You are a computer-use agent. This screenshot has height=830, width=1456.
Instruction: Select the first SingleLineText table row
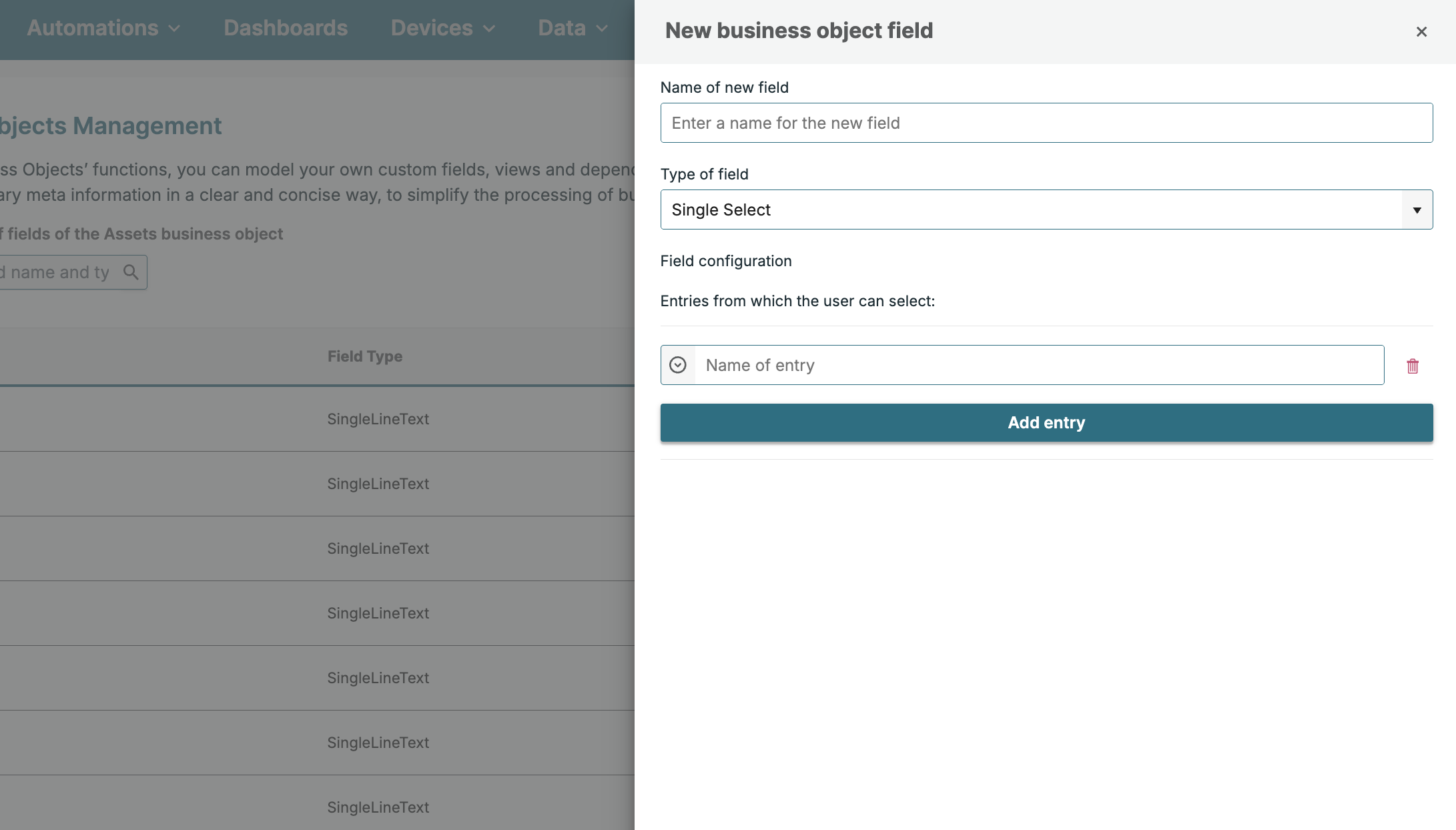point(378,419)
